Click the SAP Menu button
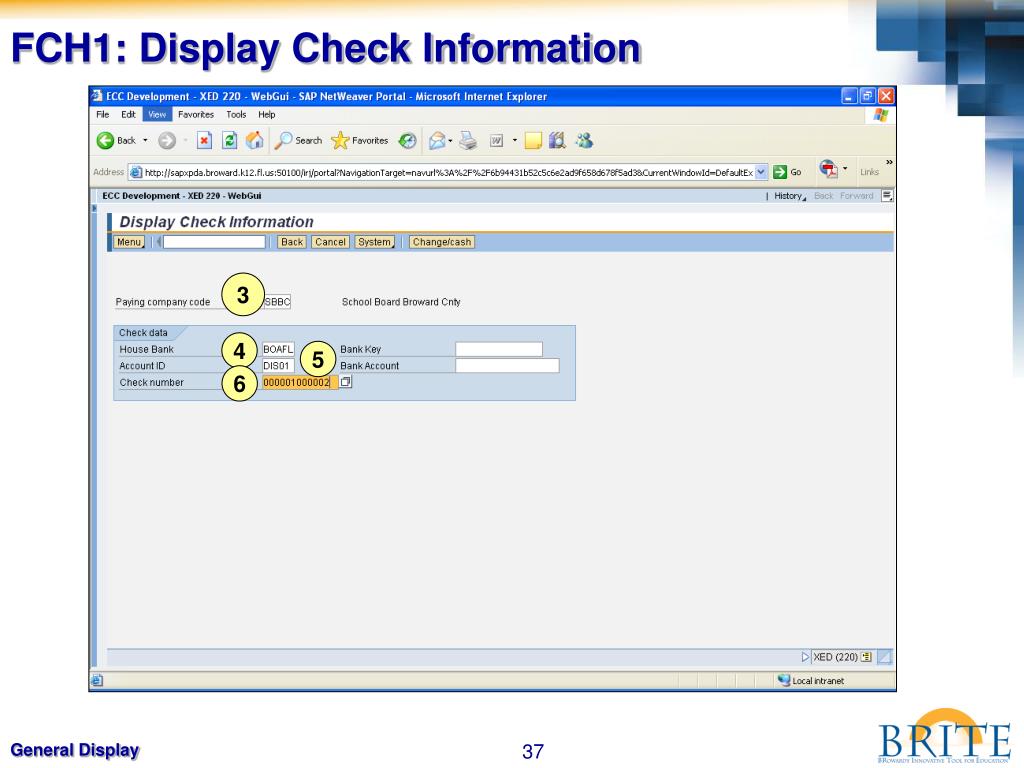This screenshot has width=1024, height=768. pyautogui.click(x=129, y=242)
